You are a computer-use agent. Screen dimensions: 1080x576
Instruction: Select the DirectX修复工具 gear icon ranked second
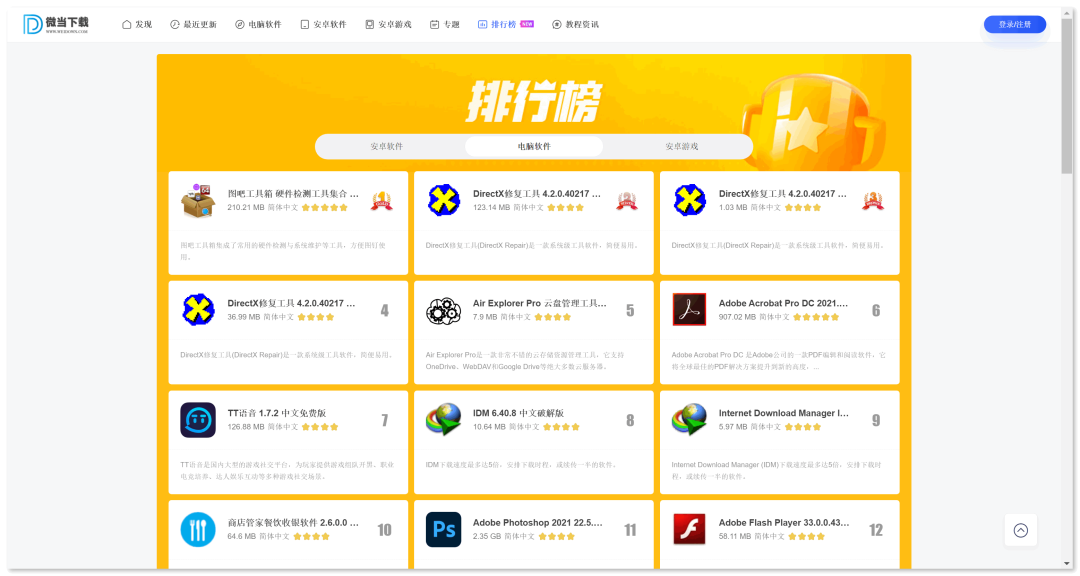pos(443,199)
